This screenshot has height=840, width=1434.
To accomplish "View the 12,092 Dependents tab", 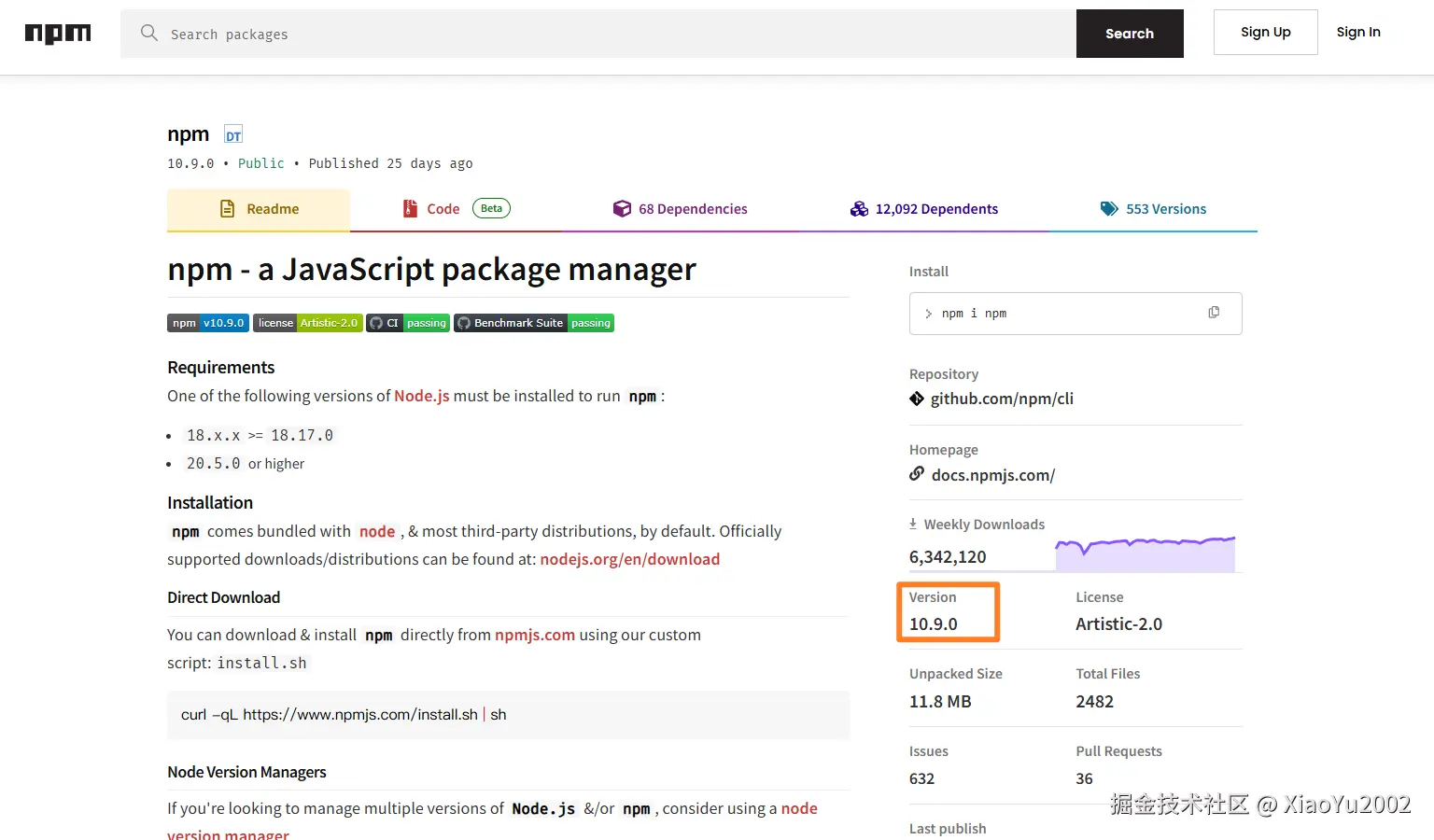I will [x=924, y=209].
